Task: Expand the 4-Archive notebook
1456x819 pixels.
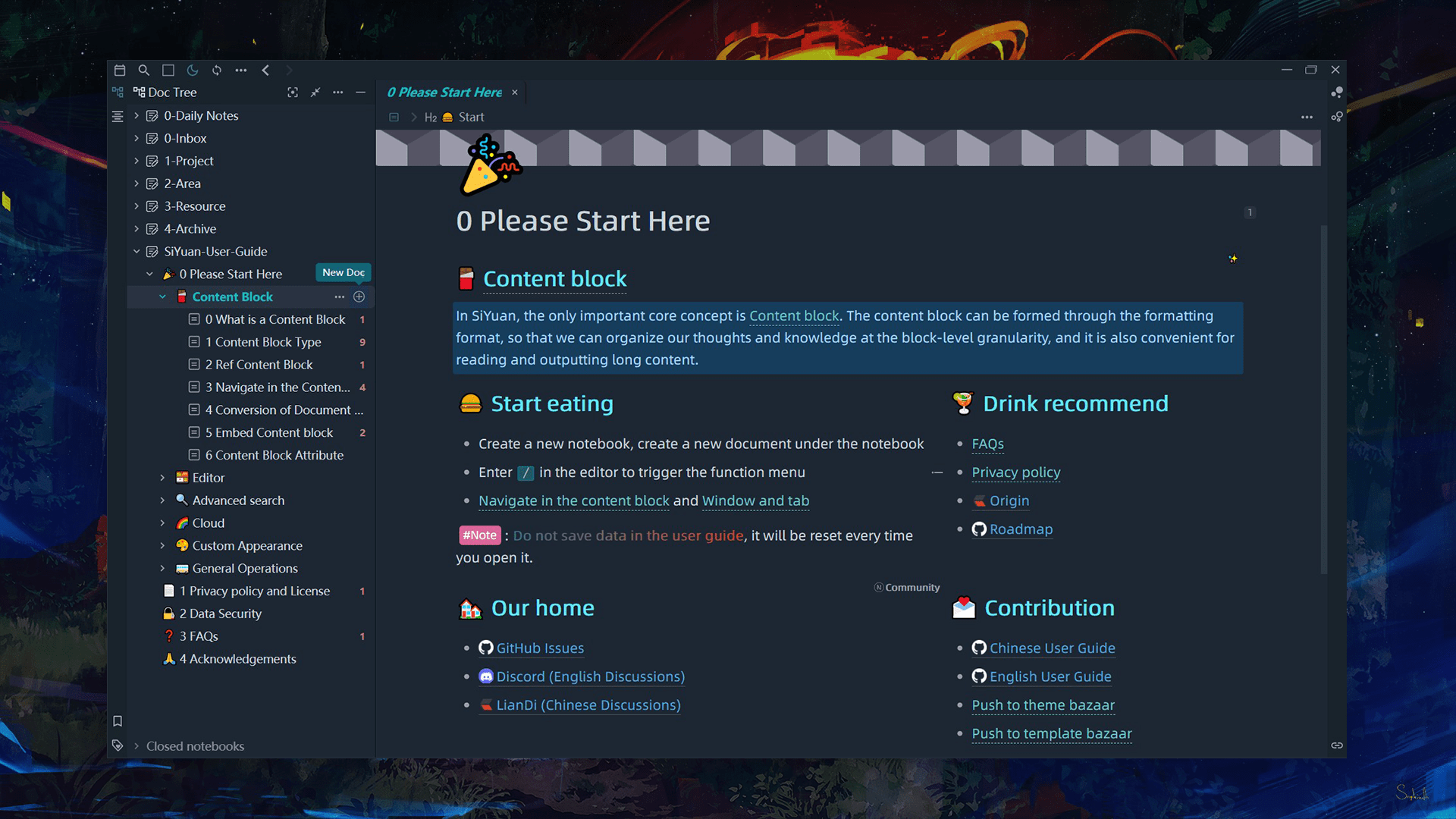Action: (136, 228)
